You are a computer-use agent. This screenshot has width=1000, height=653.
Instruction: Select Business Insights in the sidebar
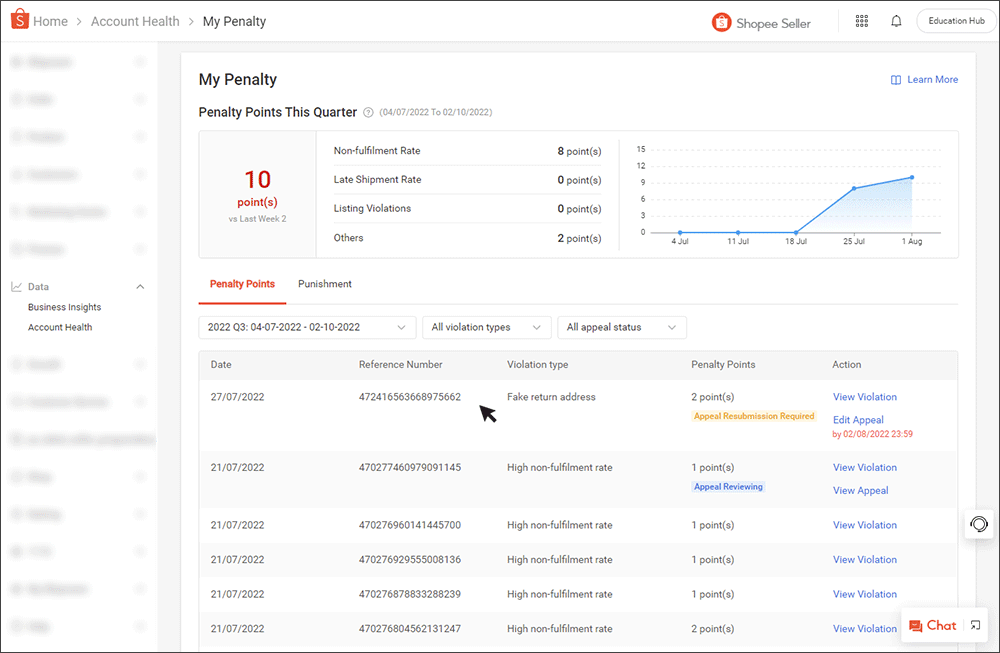[62, 307]
